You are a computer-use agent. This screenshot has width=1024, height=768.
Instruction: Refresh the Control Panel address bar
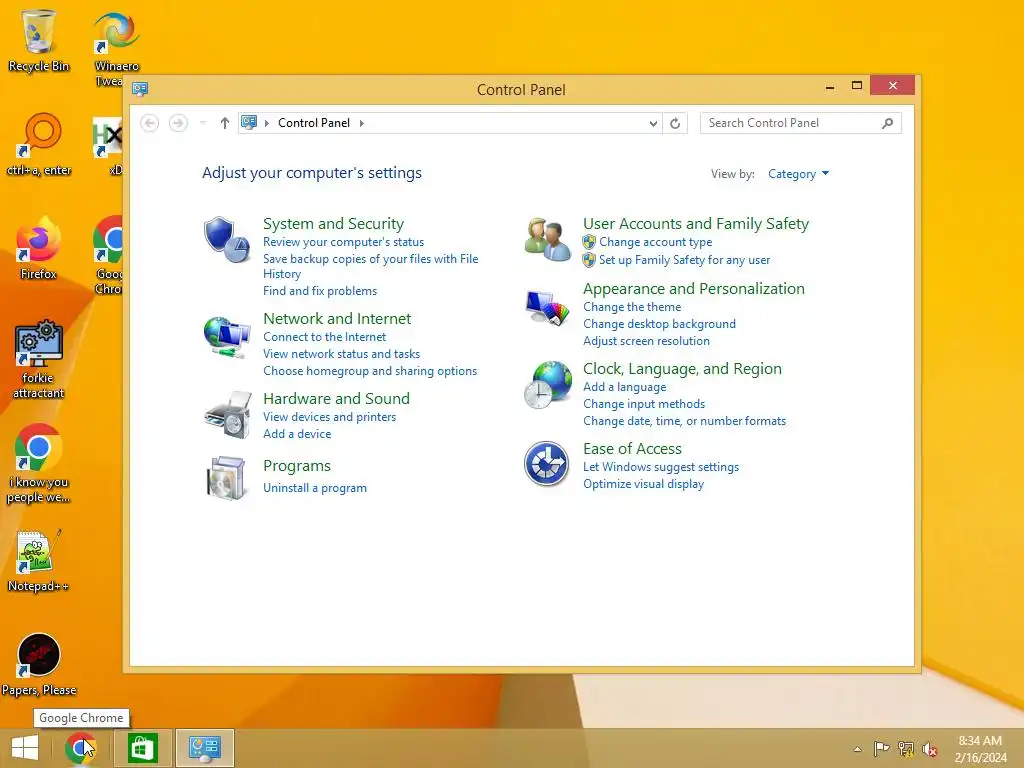[x=675, y=123]
